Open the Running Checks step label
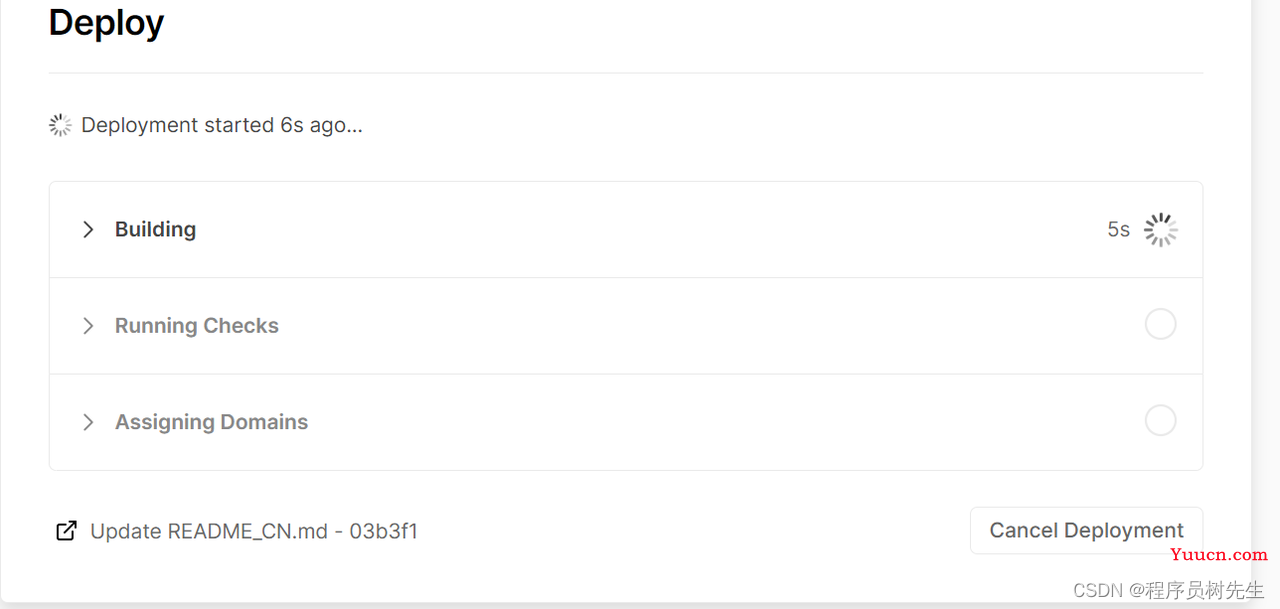The height and width of the screenshot is (609, 1280). [197, 326]
